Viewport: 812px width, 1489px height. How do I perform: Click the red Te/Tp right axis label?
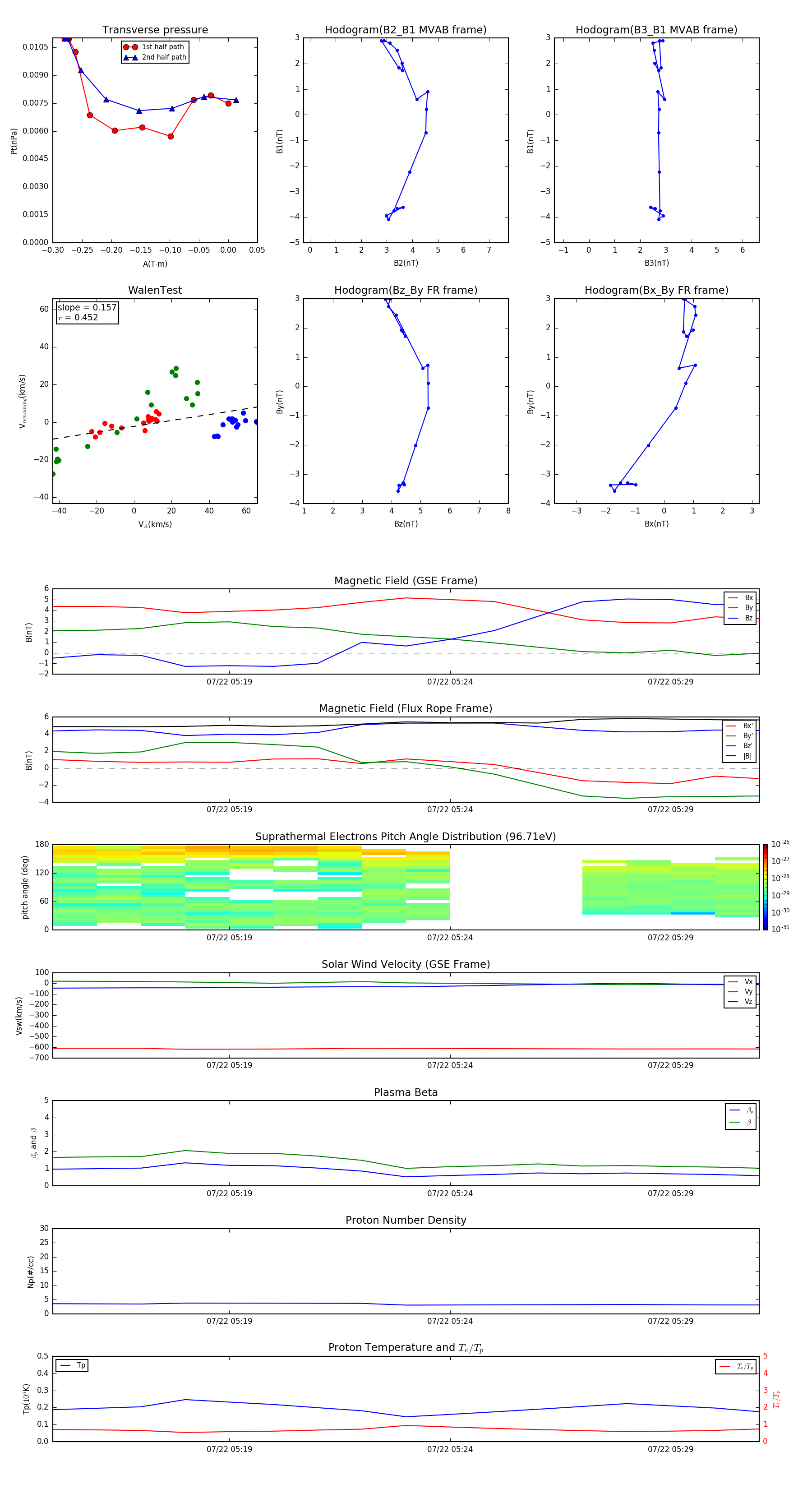click(777, 1399)
